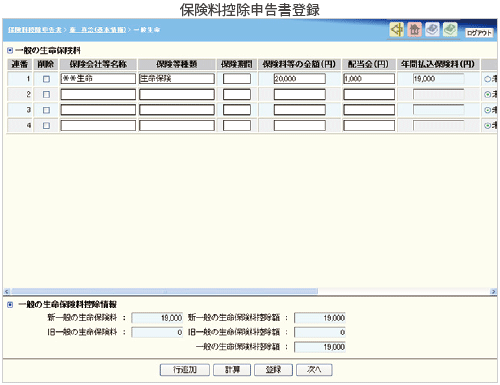Click the 保険料等の金額 field in row 2
The height and width of the screenshot is (385, 500).
click(300, 94)
